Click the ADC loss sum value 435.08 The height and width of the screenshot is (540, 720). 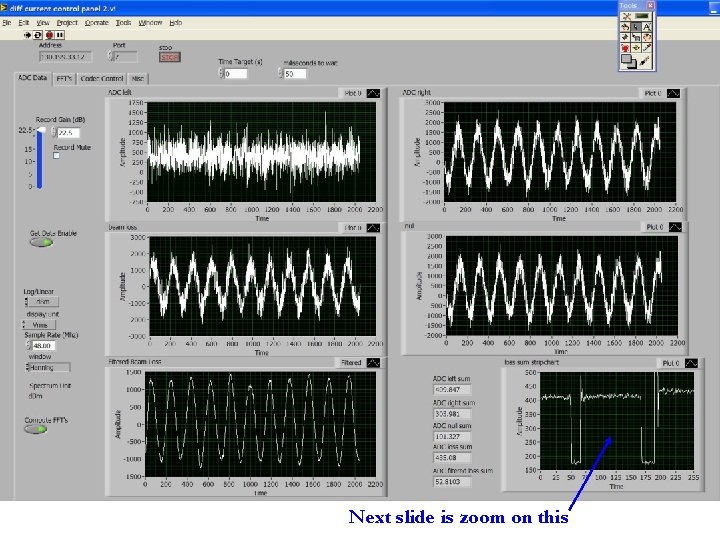tap(452, 458)
